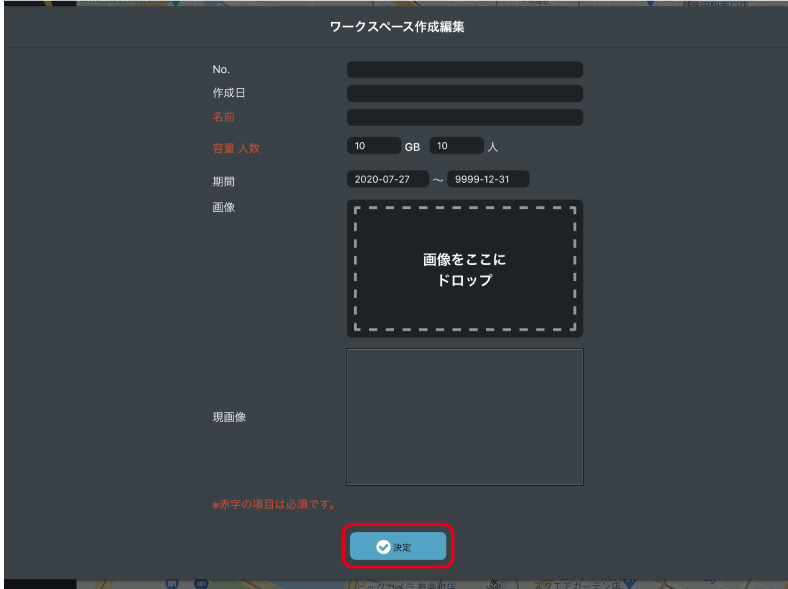This screenshot has width=788, height=589.
Task: Click the route 301 shield on the map
Action: 200,583
